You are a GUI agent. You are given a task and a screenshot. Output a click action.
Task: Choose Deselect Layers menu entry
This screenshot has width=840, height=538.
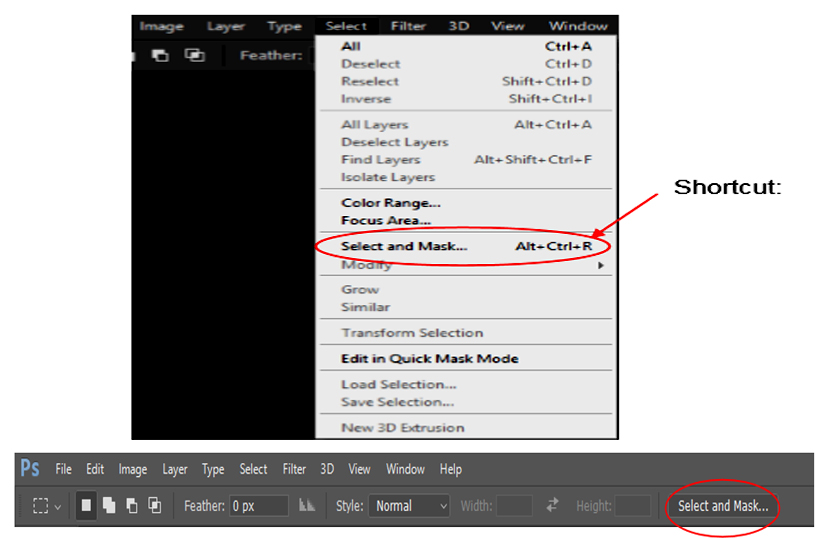point(466,143)
